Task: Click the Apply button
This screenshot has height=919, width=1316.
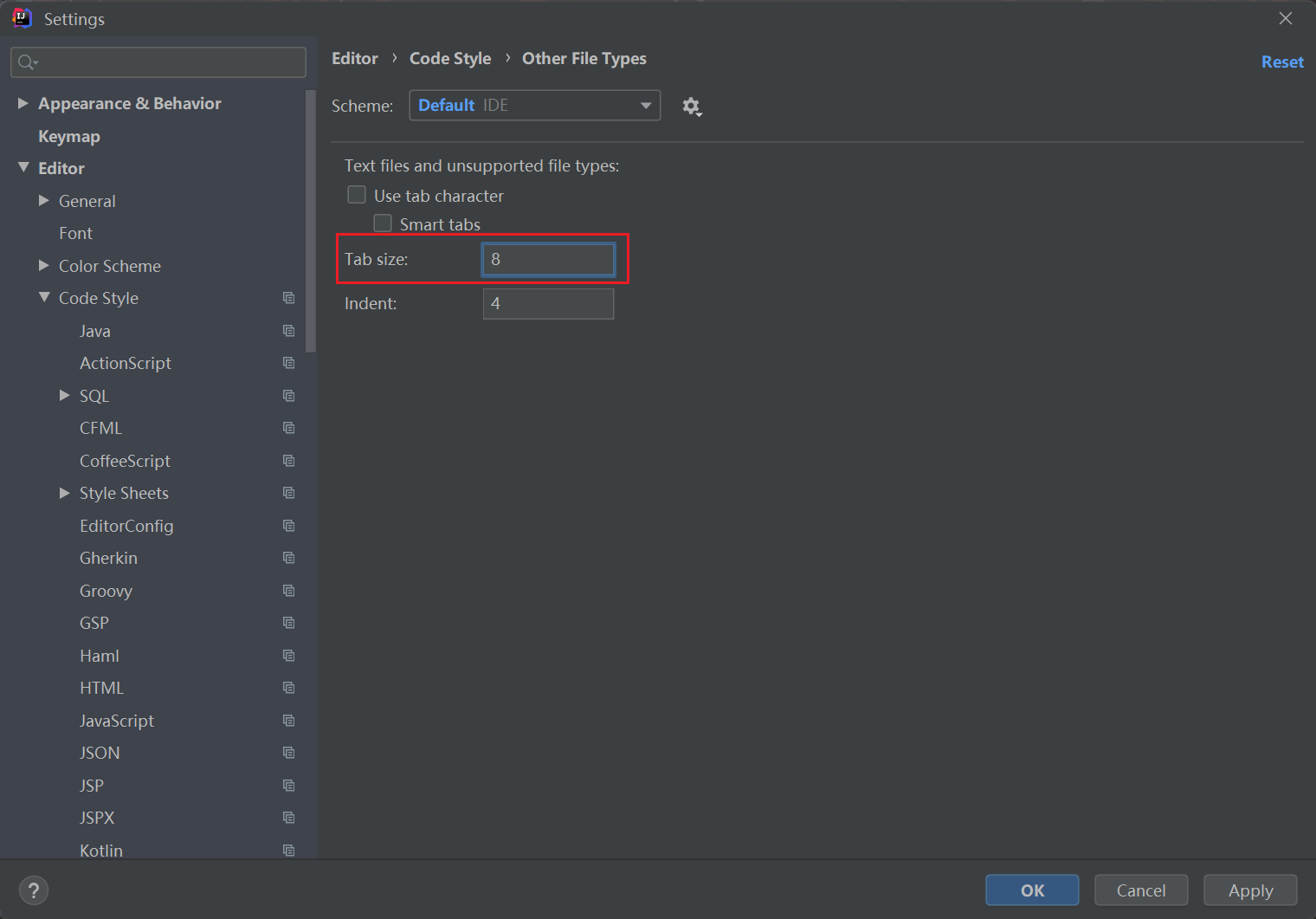Action: pos(1250,890)
